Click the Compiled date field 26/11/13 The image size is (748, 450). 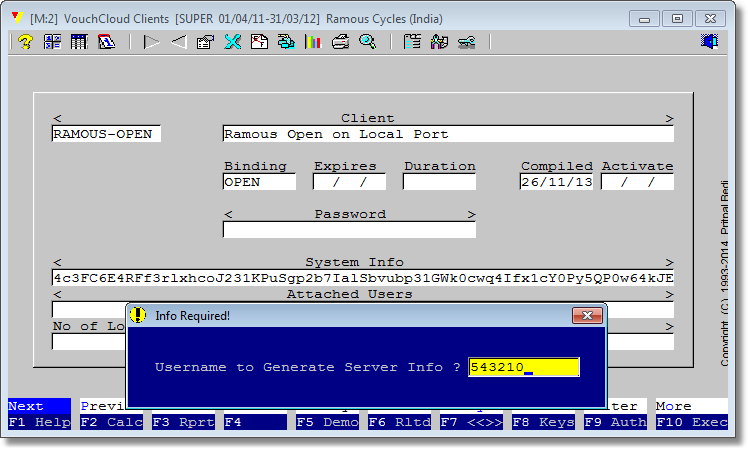click(556, 182)
